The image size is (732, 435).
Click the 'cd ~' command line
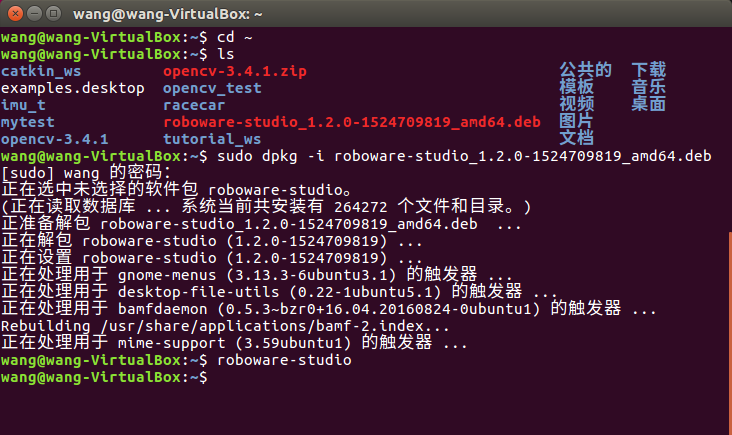(x=127, y=37)
